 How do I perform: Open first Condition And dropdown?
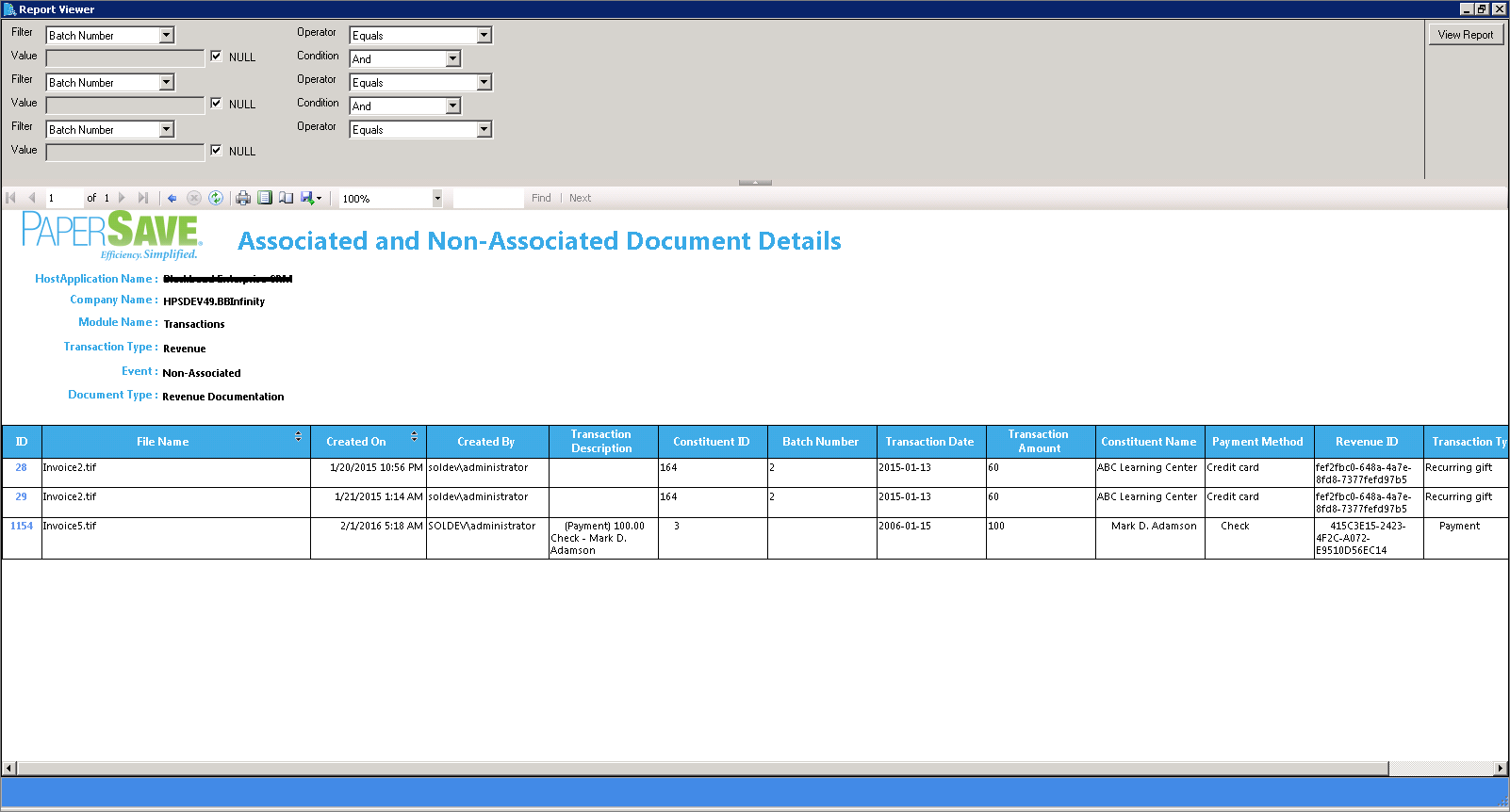pos(453,58)
